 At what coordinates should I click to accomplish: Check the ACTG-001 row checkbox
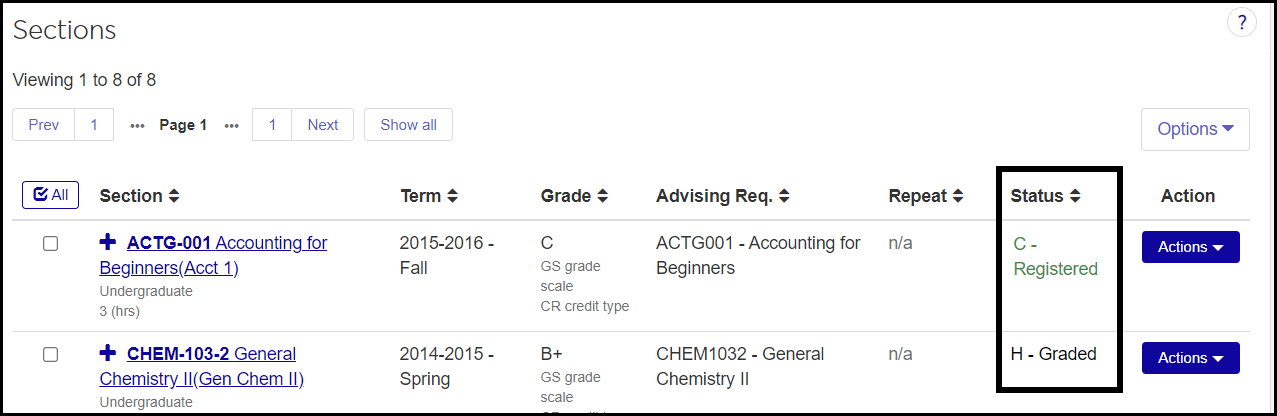click(x=50, y=244)
